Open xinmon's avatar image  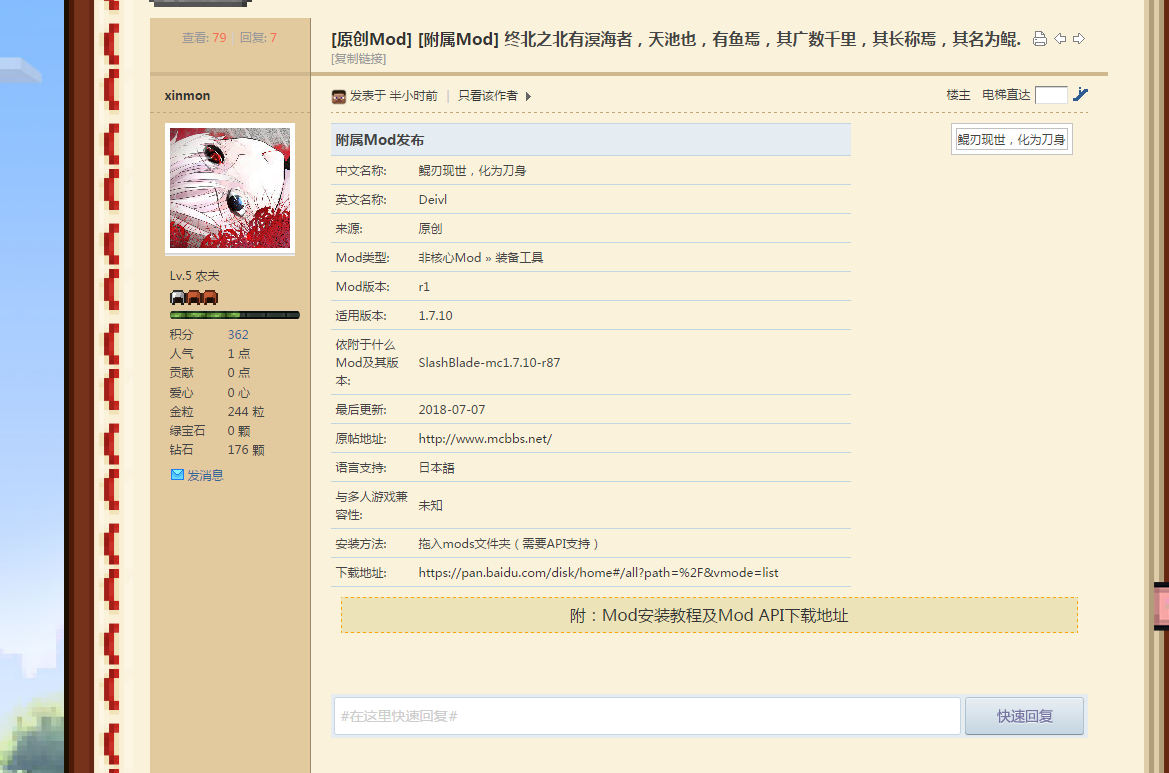[x=230, y=188]
